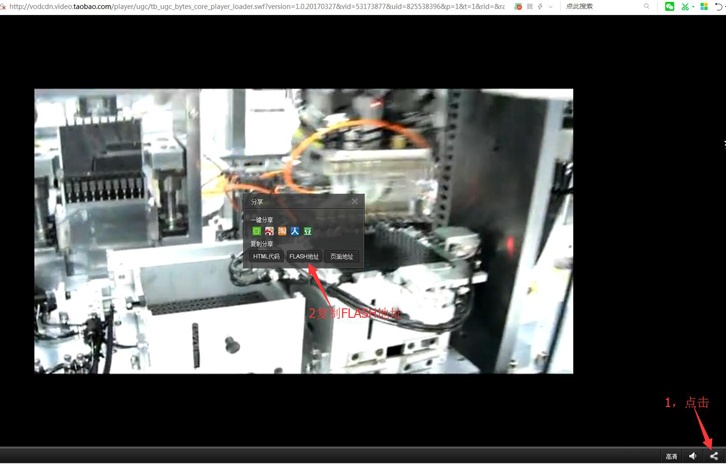Open the colorful grid apps icon

coord(704,6)
